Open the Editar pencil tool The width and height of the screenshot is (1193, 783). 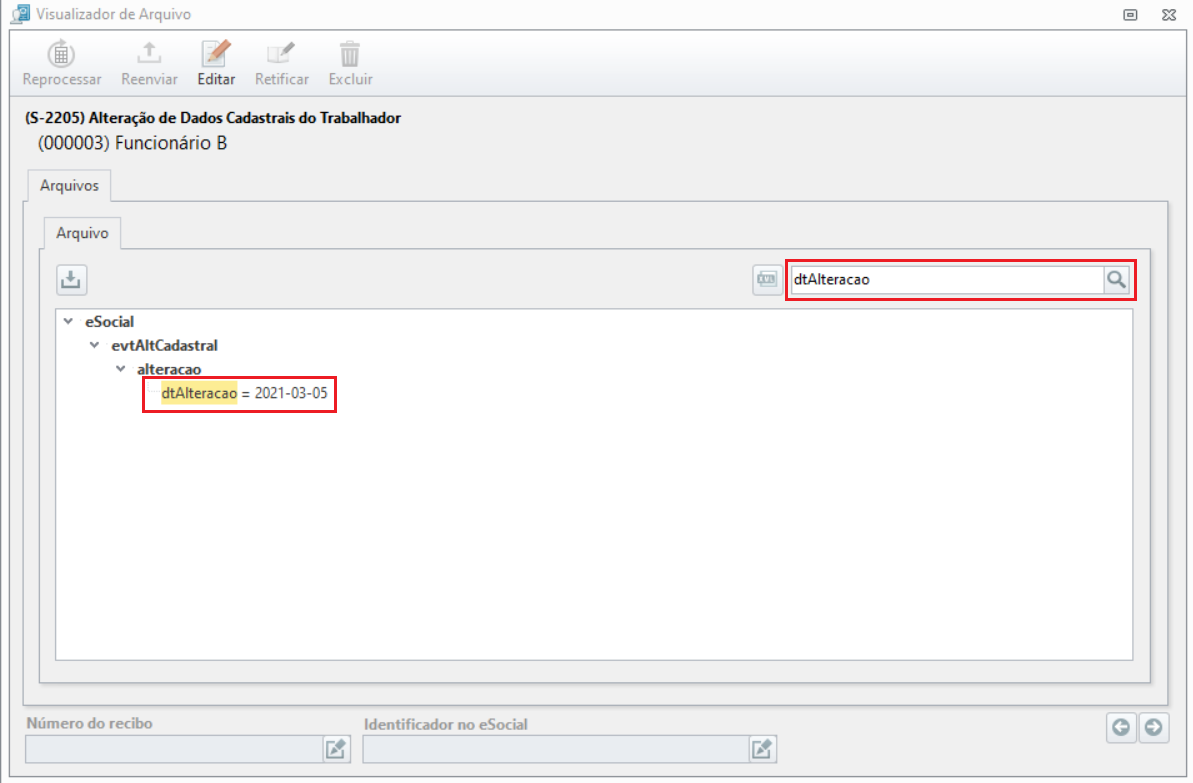pyautogui.click(x=216, y=53)
